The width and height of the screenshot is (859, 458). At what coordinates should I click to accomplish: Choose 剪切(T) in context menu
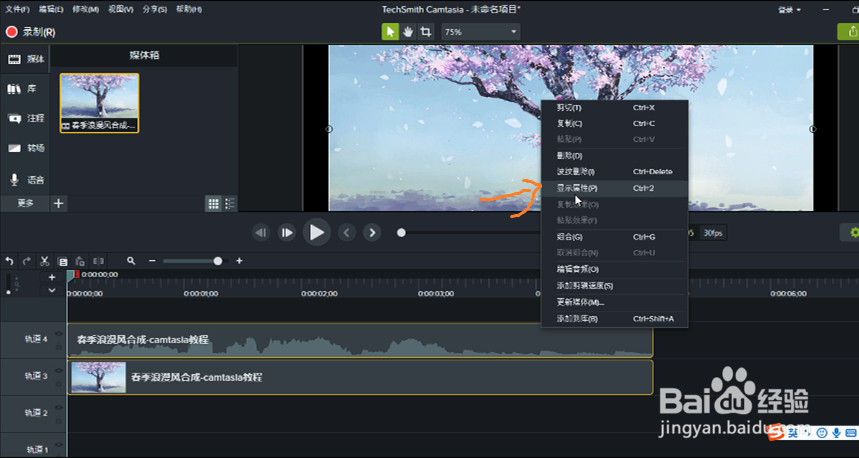pos(614,108)
